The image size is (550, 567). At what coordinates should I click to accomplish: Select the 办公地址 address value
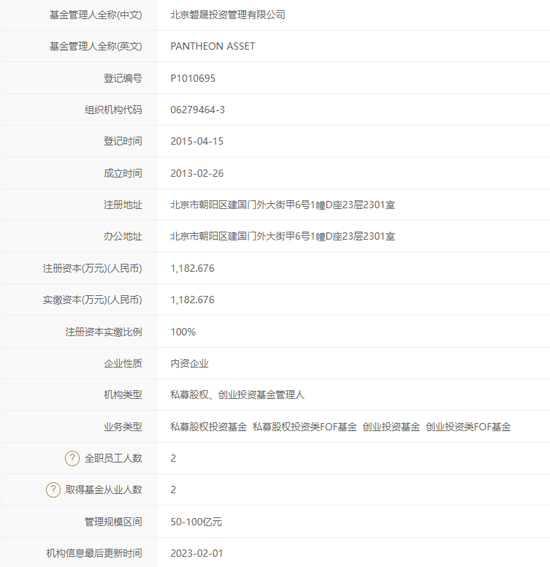click(282, 236)
